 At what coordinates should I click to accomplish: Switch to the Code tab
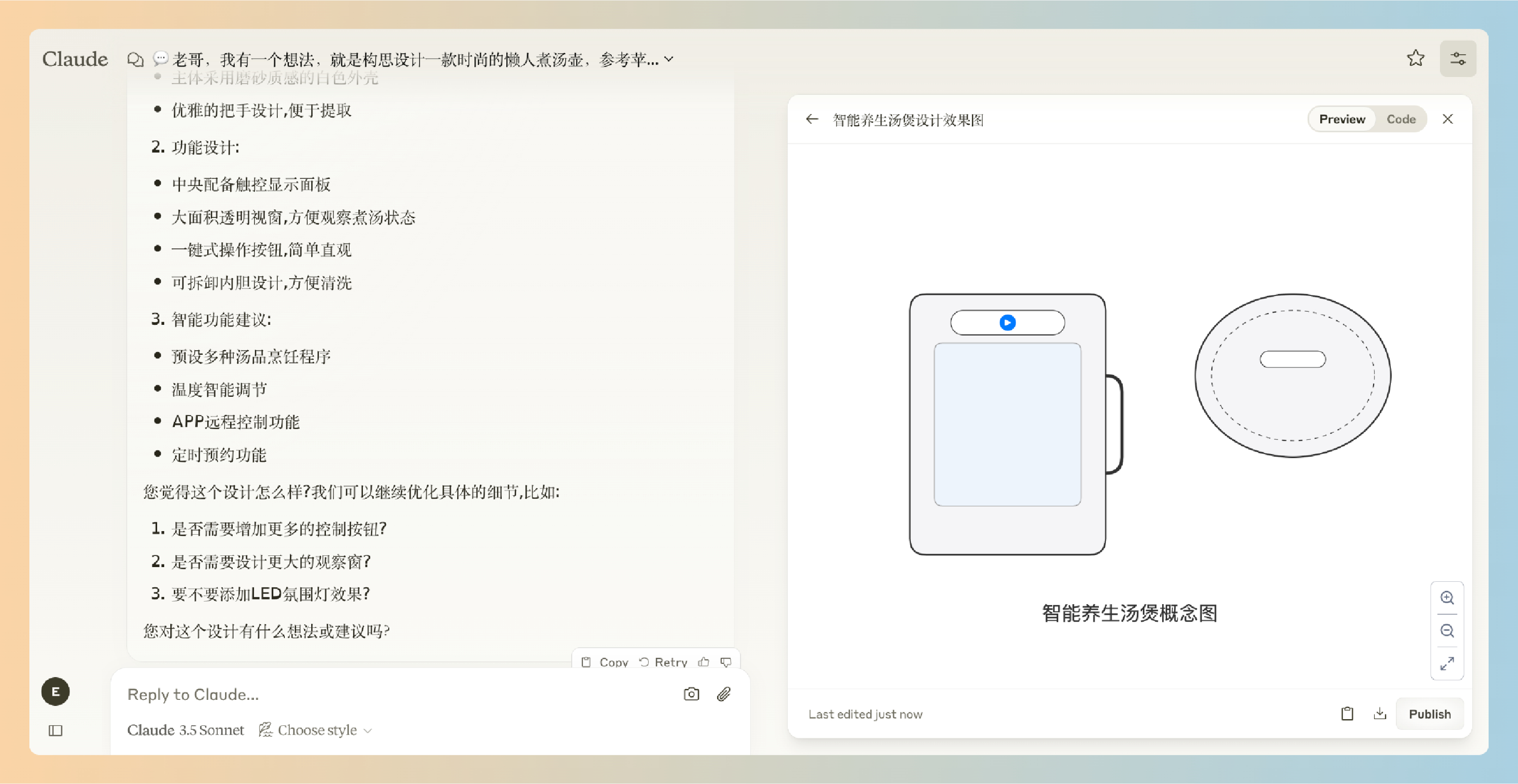1401,119
